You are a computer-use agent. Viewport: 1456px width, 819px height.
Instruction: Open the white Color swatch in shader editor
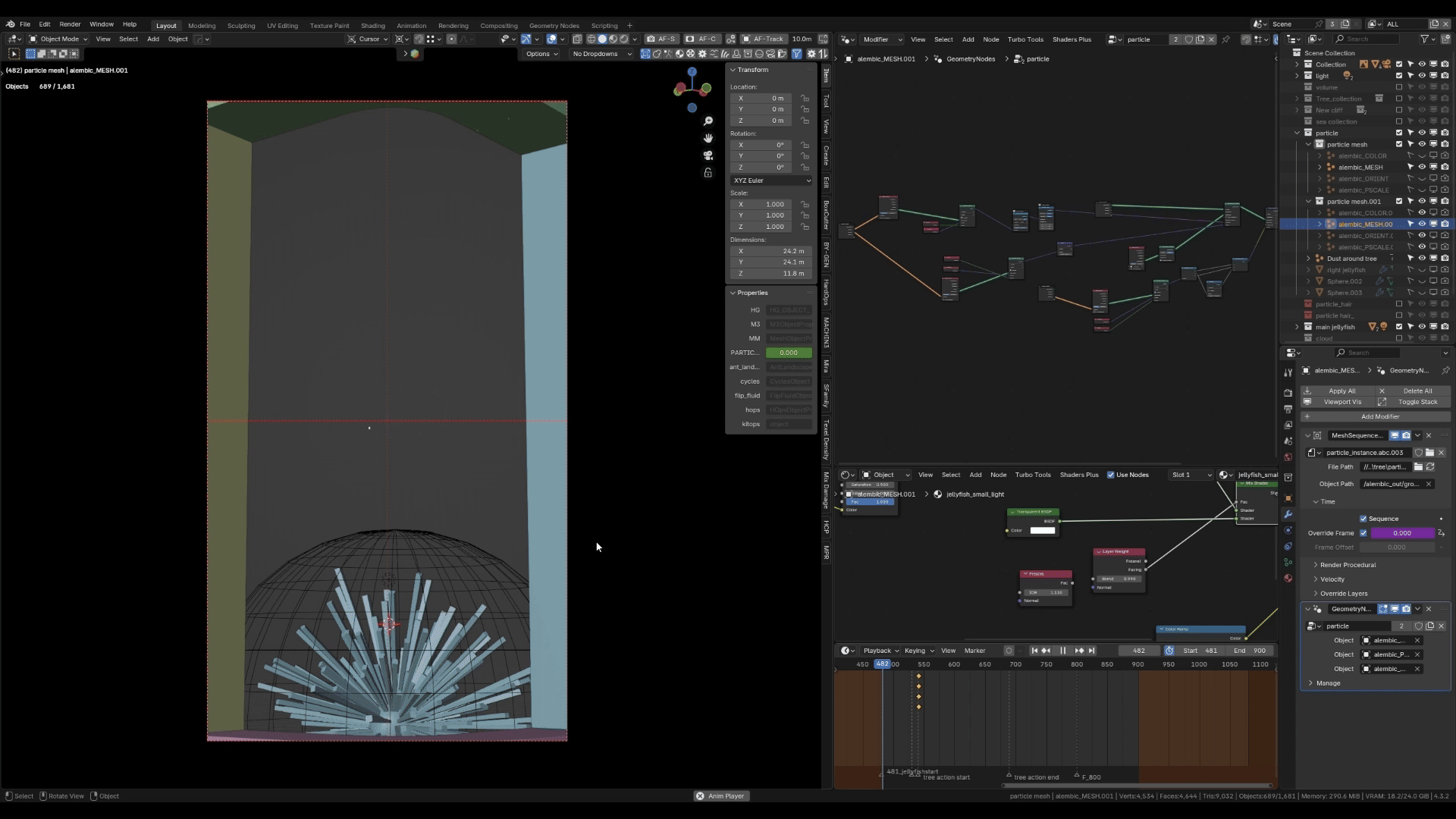pos(1042,531)
